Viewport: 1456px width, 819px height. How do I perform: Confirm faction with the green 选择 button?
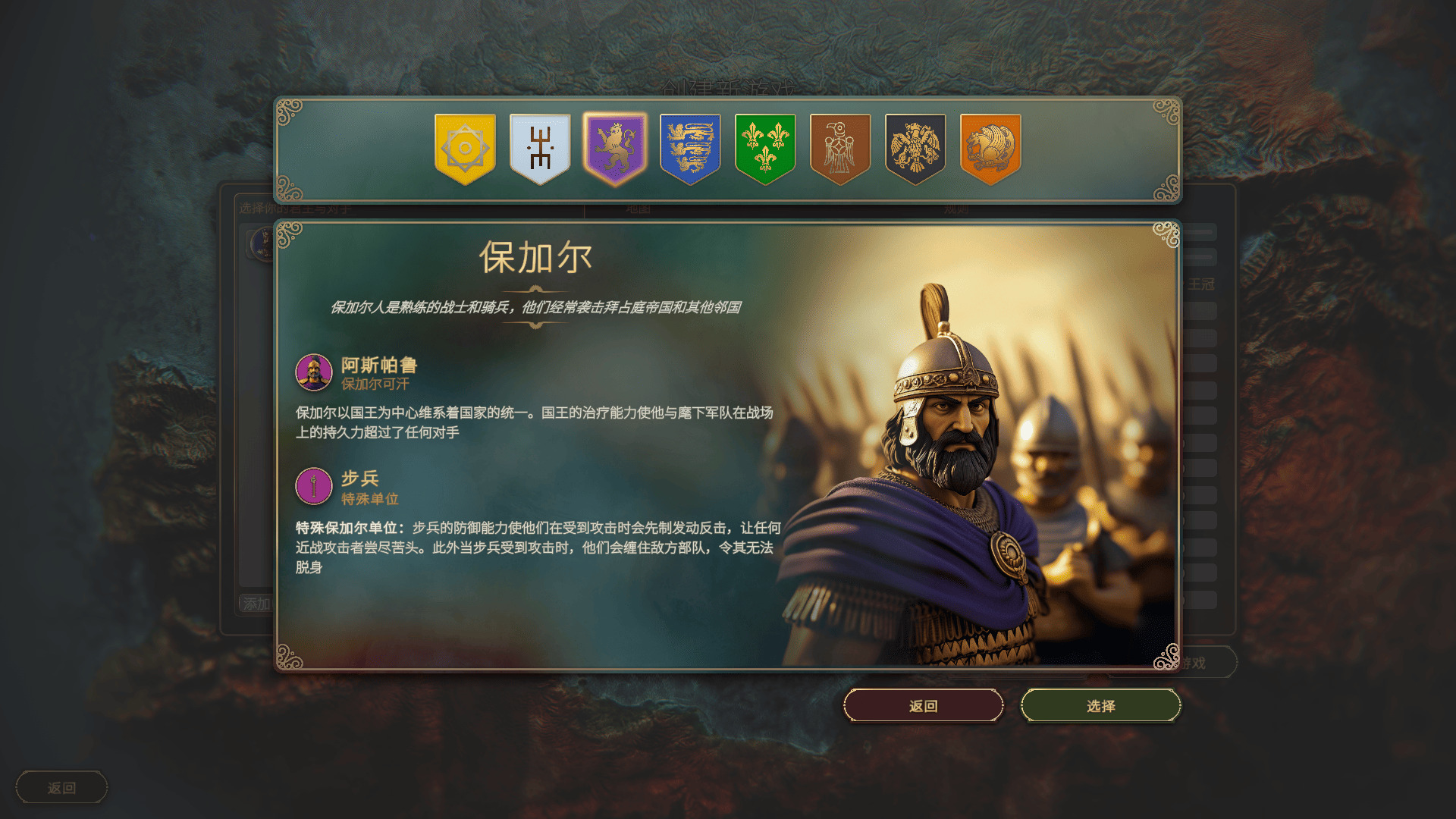point(1100,706)
